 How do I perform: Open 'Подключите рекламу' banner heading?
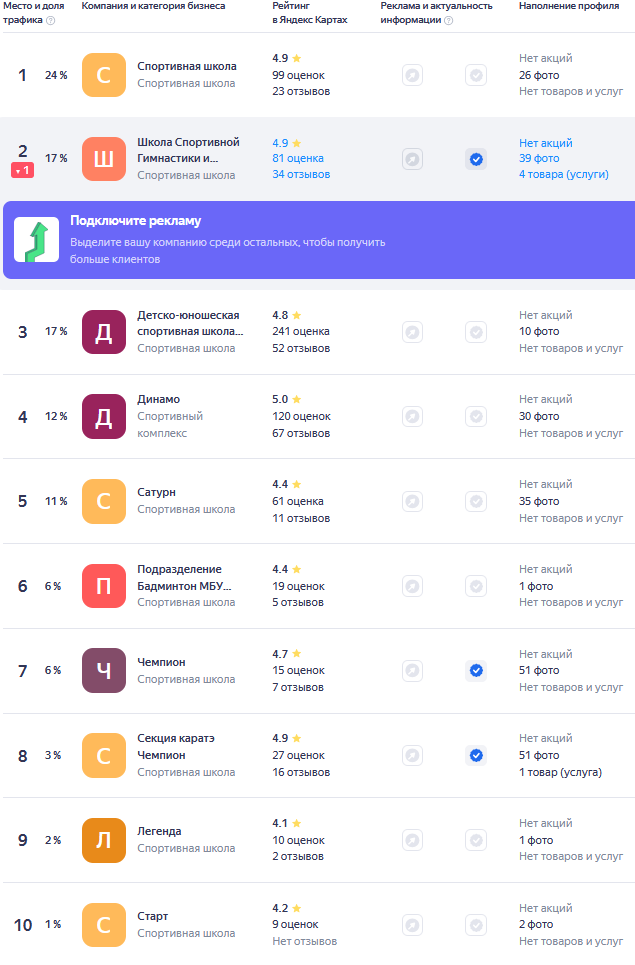tap(135, 221)
